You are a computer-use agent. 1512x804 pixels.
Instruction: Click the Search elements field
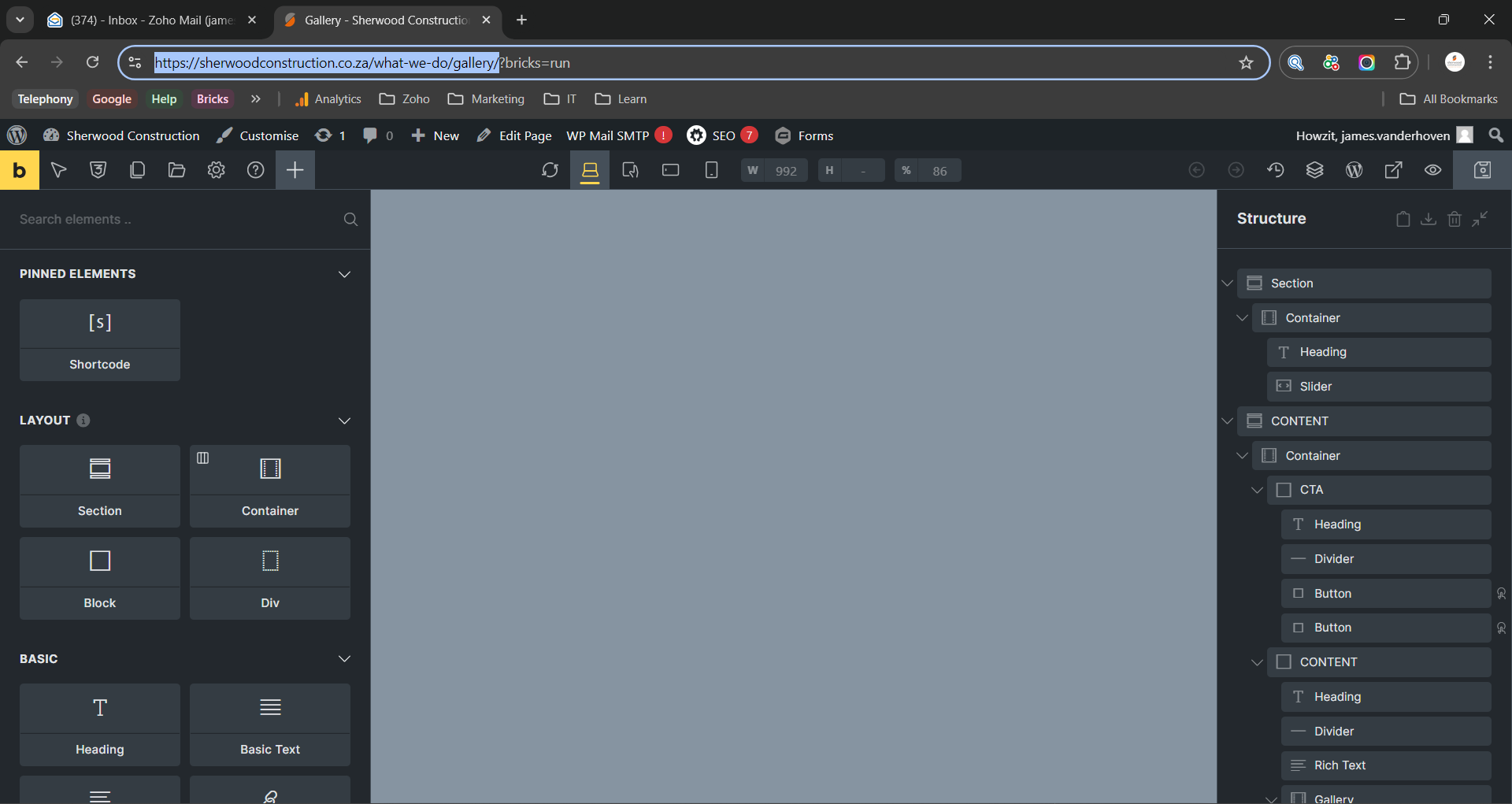click(177, 220)
